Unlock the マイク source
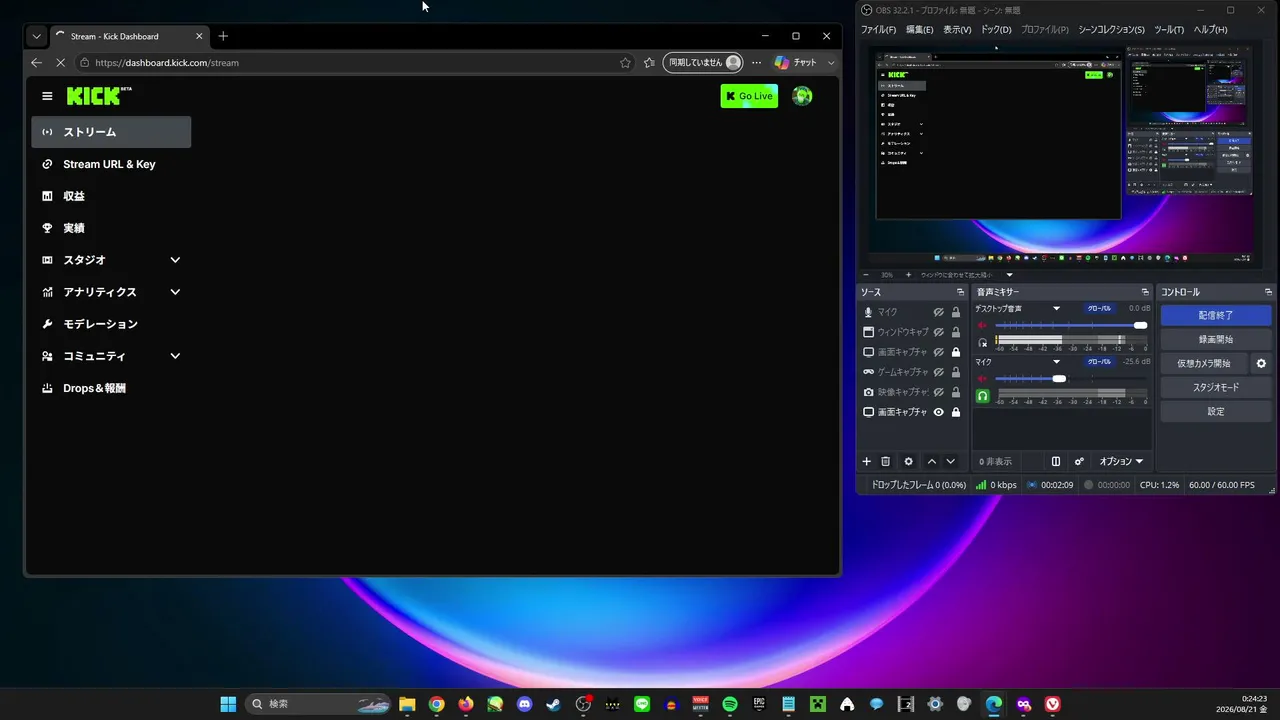The width and height of the screenshot is (1280, 720). (956, 312)
